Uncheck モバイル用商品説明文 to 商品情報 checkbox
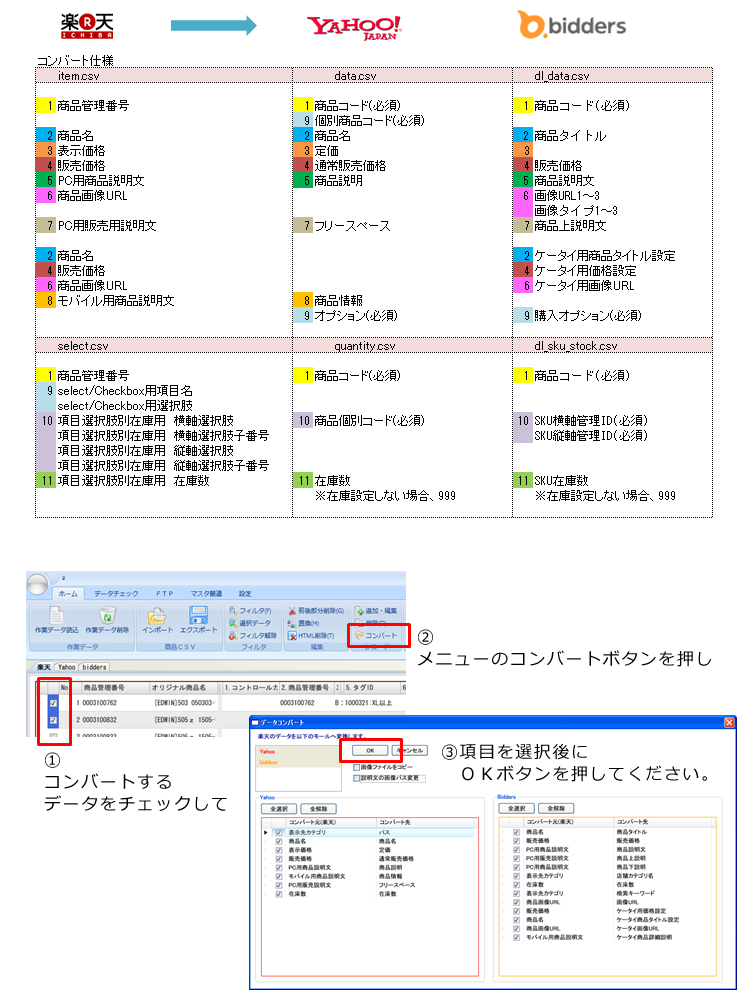Viewport: 750px width, 1000px height. (x=279, y=876)
